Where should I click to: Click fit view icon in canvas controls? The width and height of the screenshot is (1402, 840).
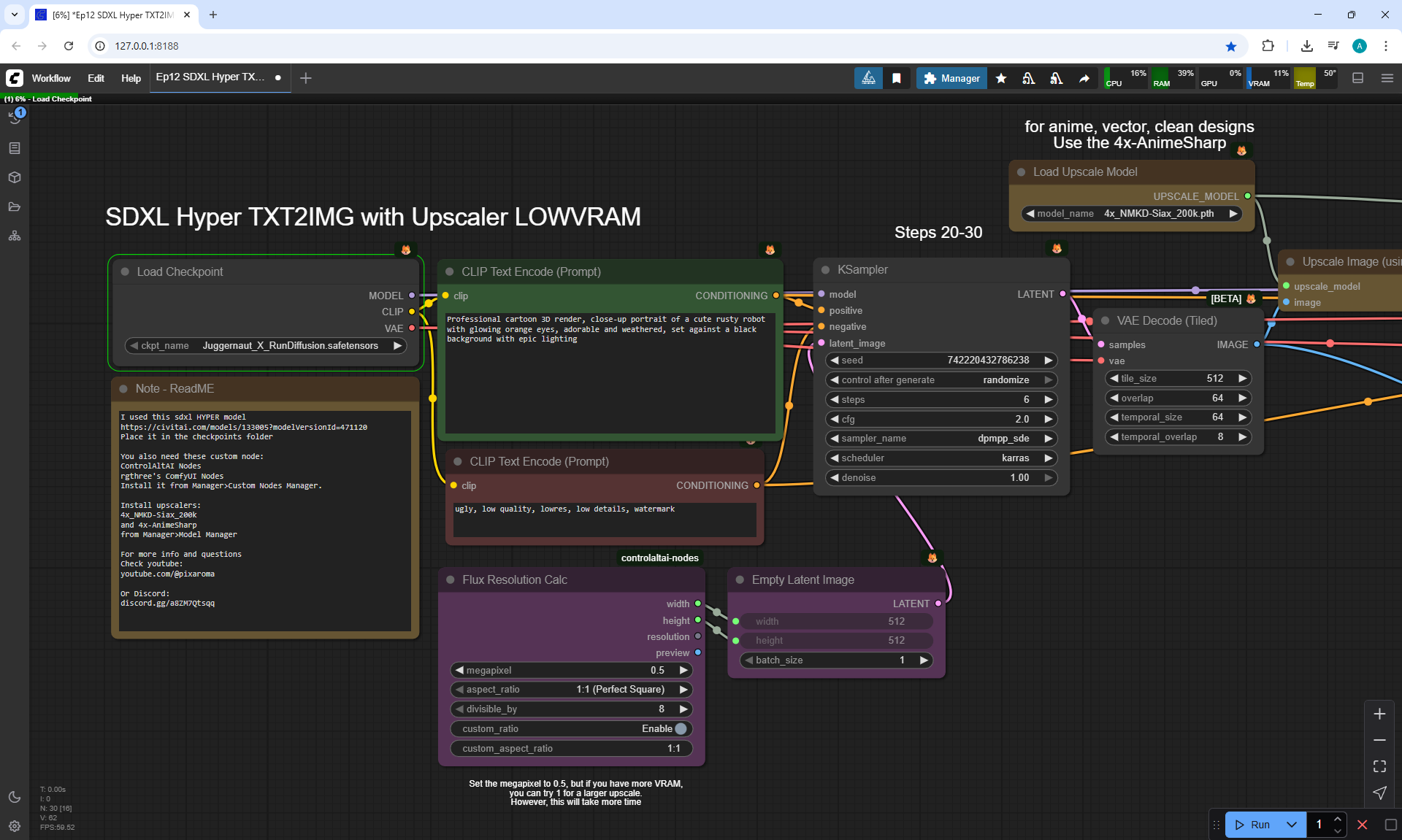point(1379,766)
